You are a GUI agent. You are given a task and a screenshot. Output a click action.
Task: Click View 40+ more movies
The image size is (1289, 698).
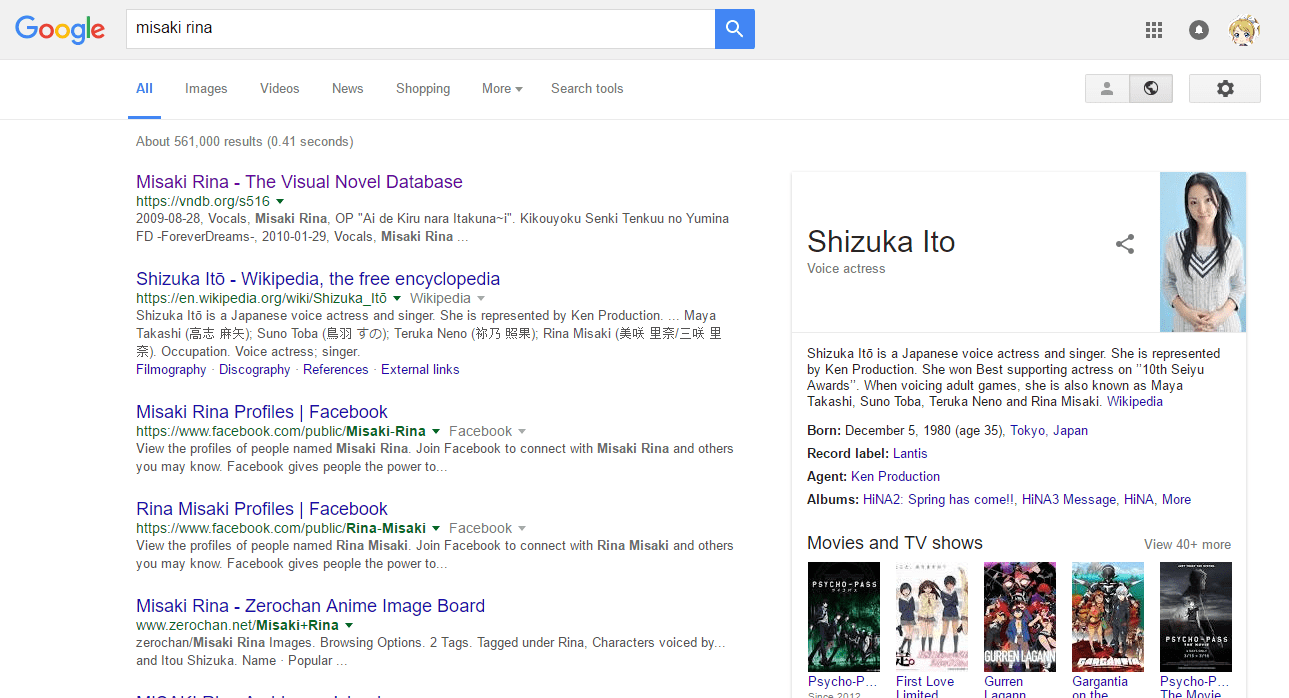click(x=1187, y=545)
